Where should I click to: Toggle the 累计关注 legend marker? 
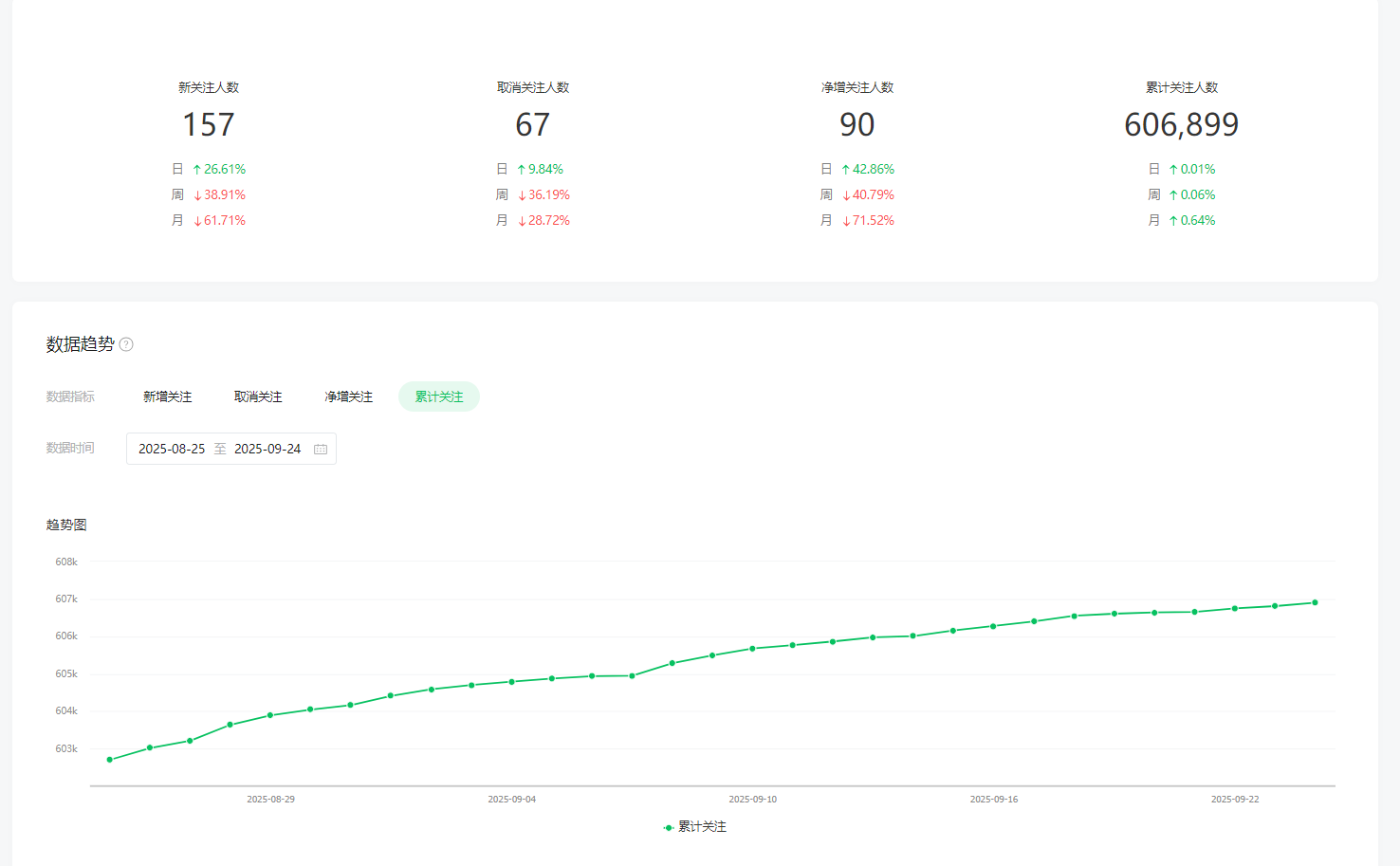669,827
